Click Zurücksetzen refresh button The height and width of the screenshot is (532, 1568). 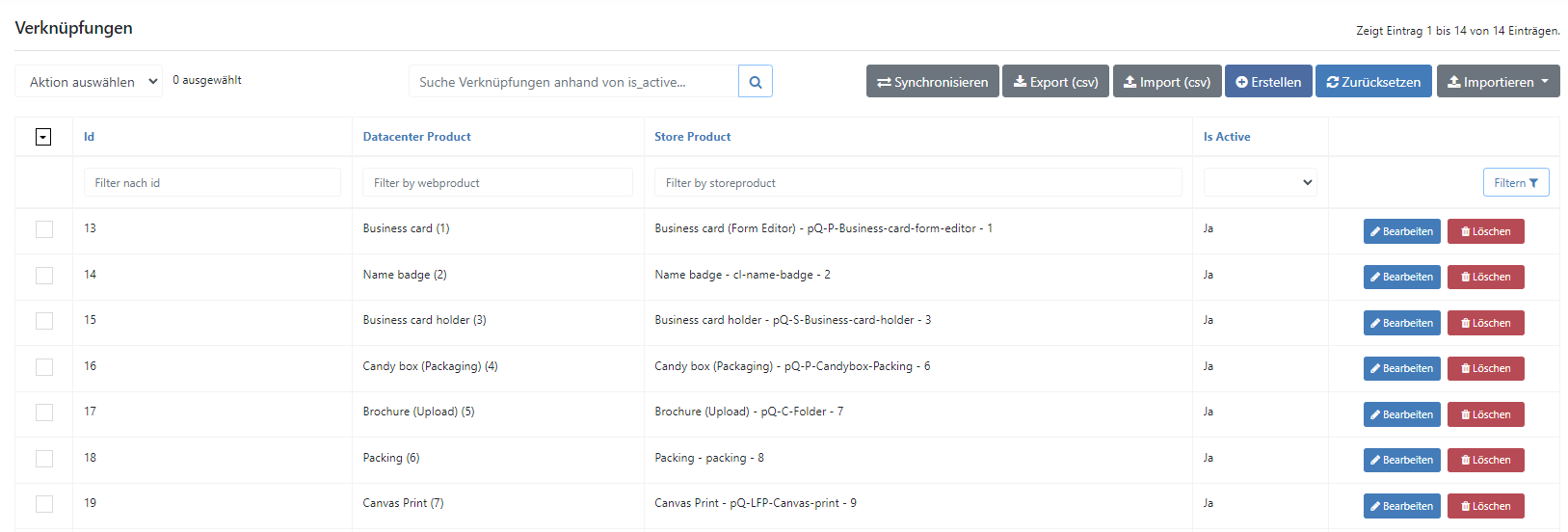coord(1373,82)
